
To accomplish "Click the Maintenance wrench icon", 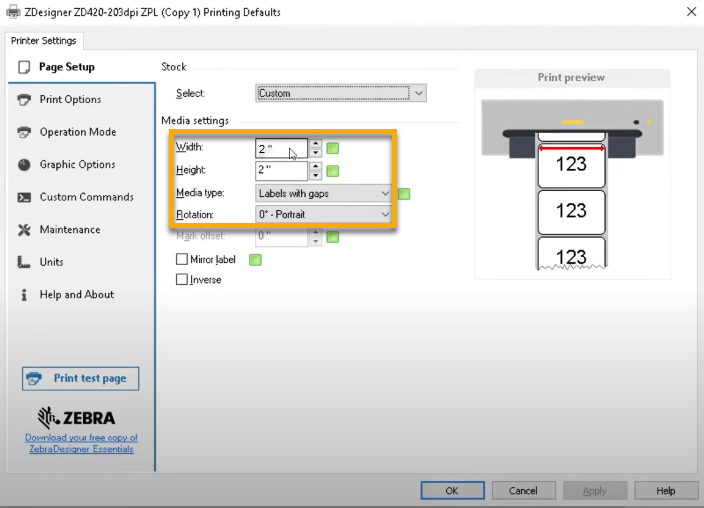I will (x=24, y=230).
